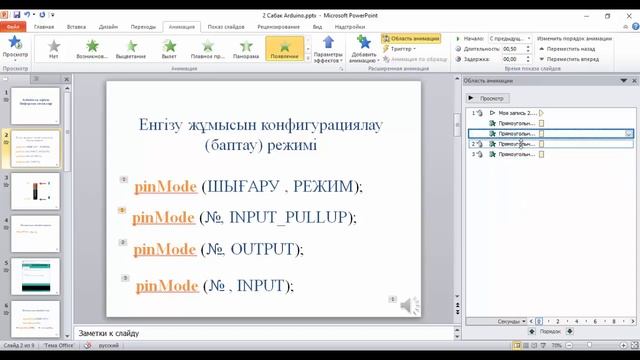The height and width of the screenshot is (360, 640).
Task: Click the zoom in plus button
Action: click(x=623, y=345)
